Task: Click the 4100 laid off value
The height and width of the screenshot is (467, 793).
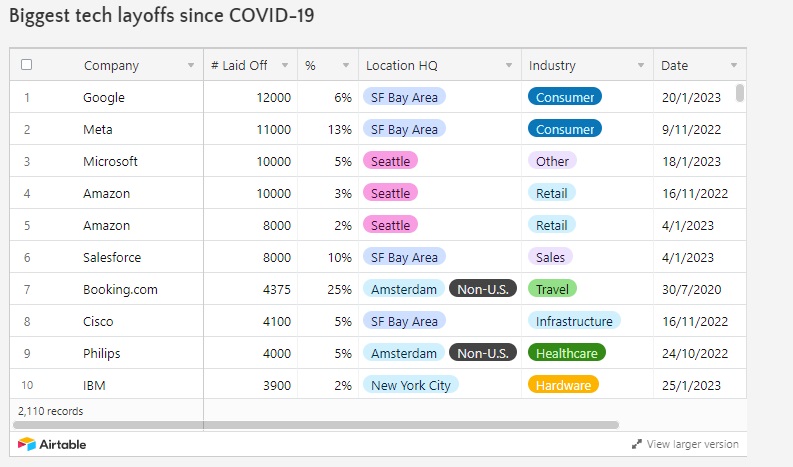Action: (x=277, y=321)
